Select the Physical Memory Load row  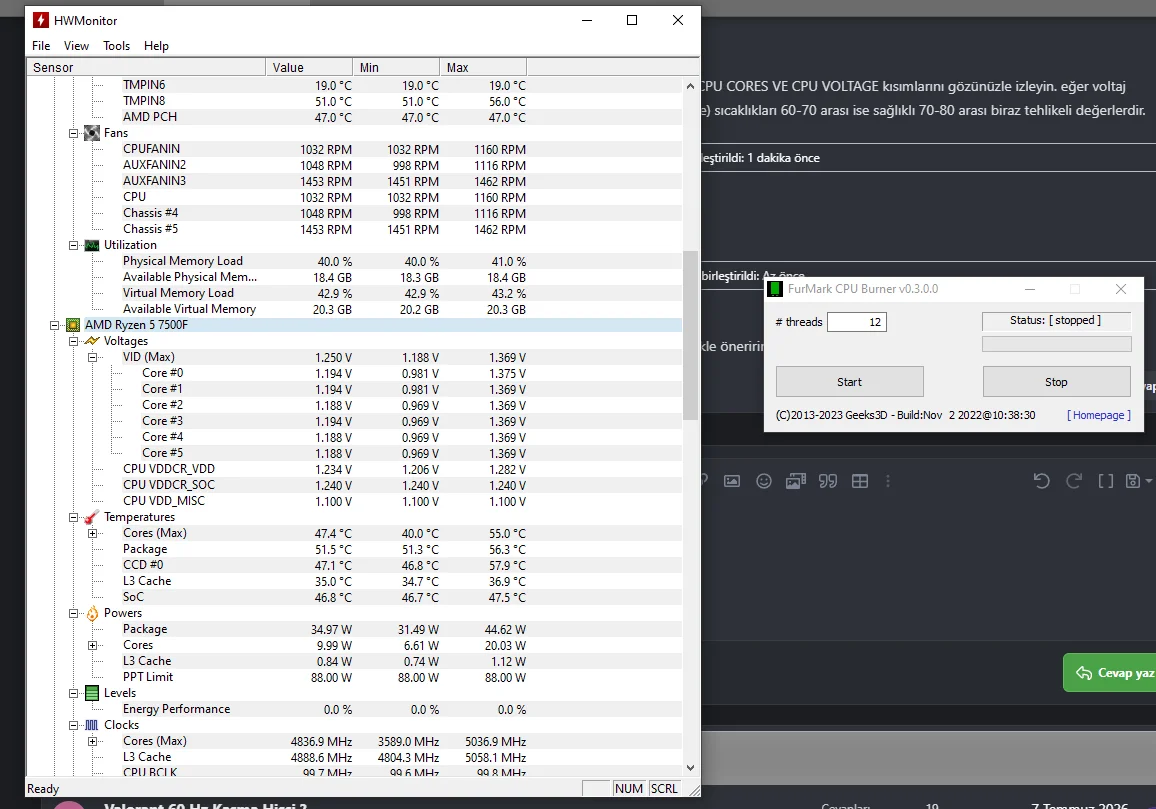pos(354,261)
